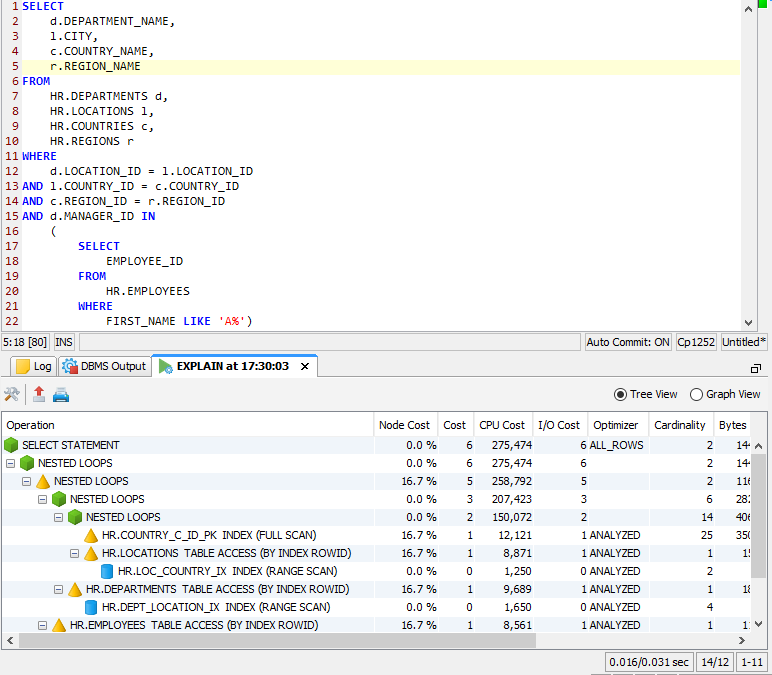Collapse the top-level NESTED LOOPS node

click(11, 463)
